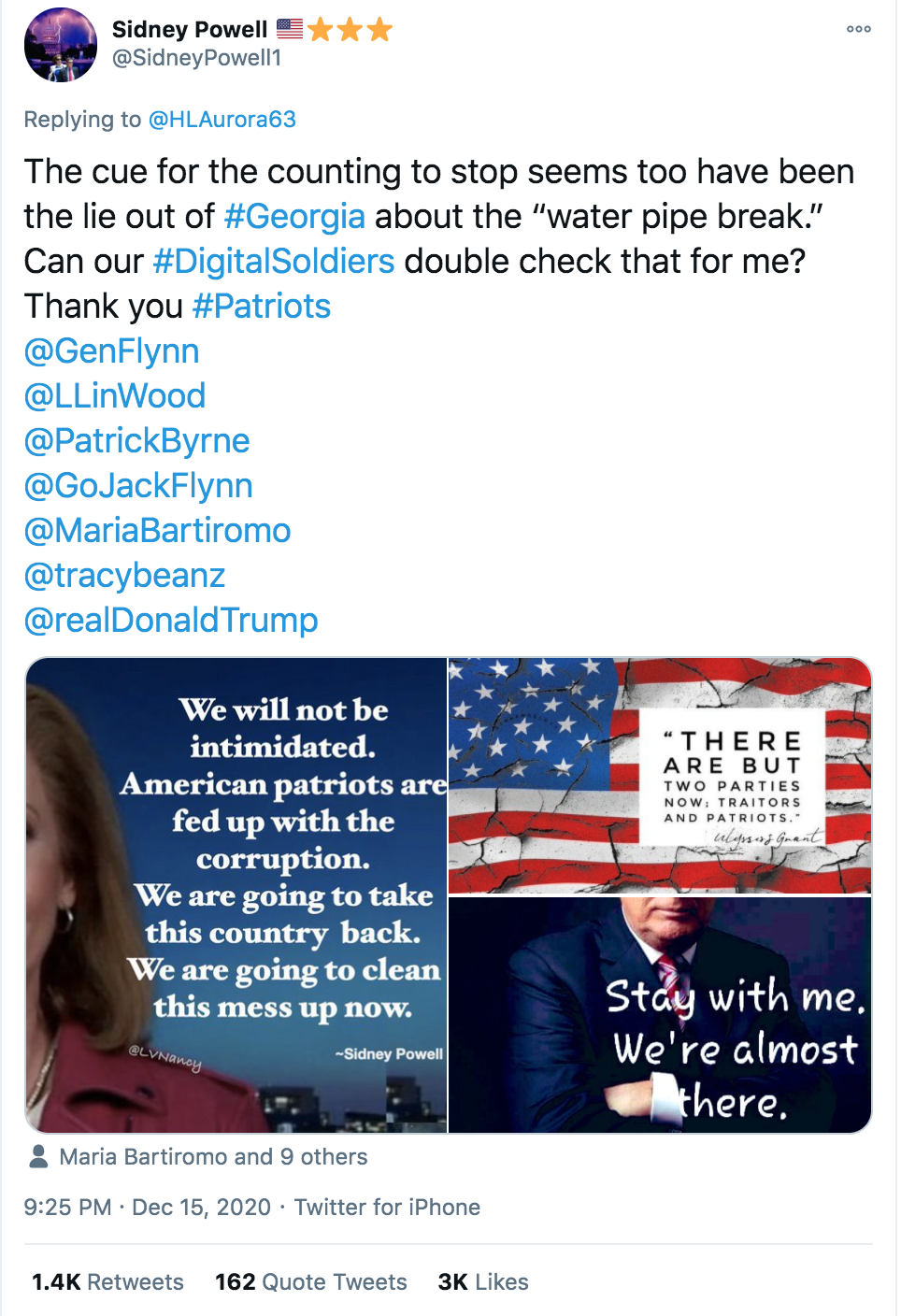Click the tagged people person icon
The width and height of the screenshot is (901, 1316).
(x=38, y=1156)
